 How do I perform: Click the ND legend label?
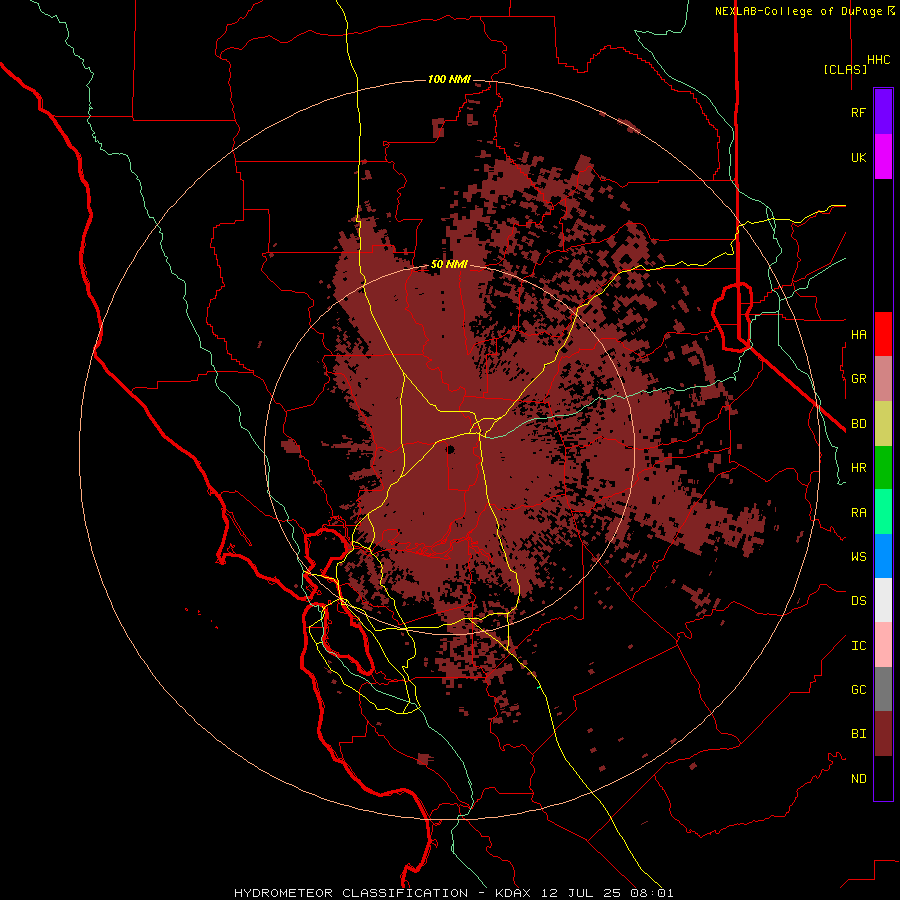858,779
